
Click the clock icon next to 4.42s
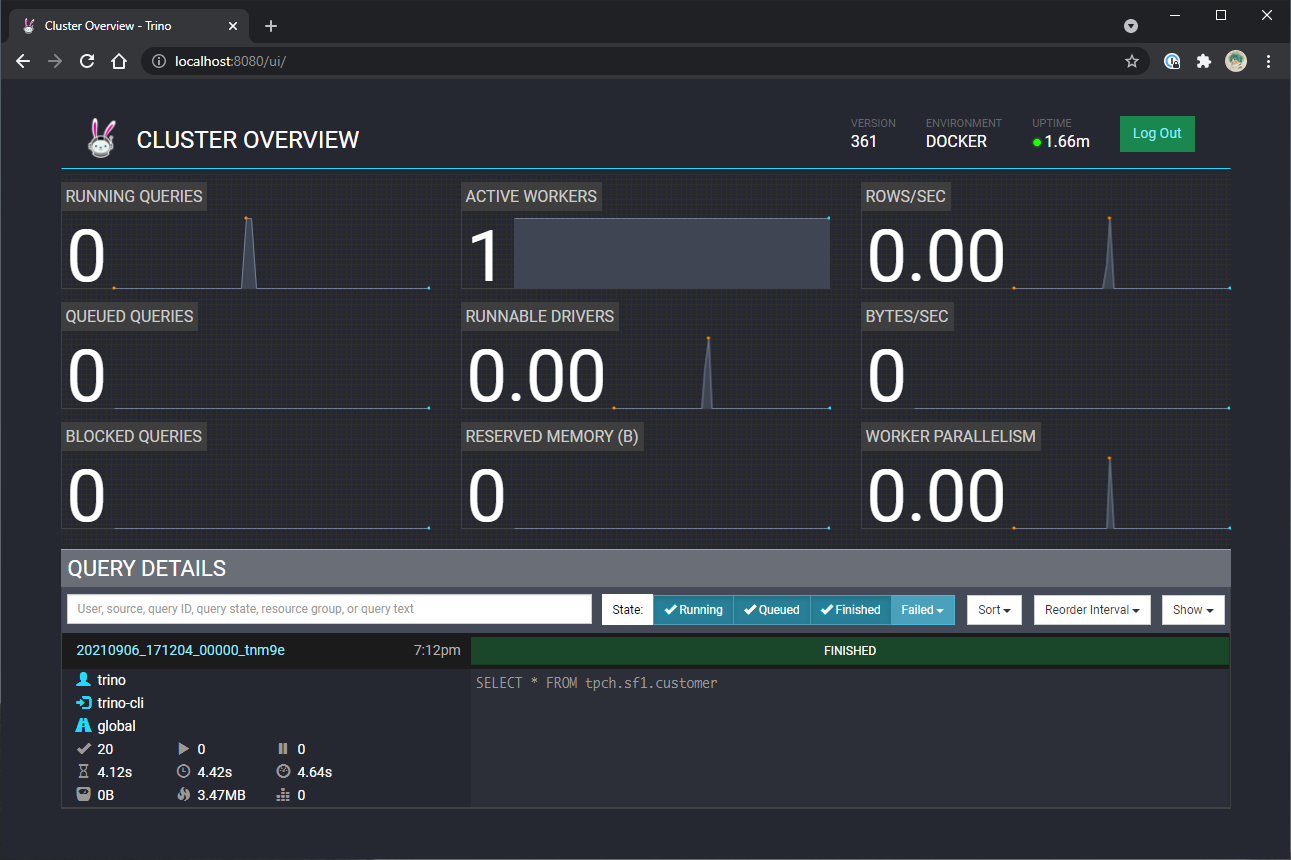tap(183, 772)
